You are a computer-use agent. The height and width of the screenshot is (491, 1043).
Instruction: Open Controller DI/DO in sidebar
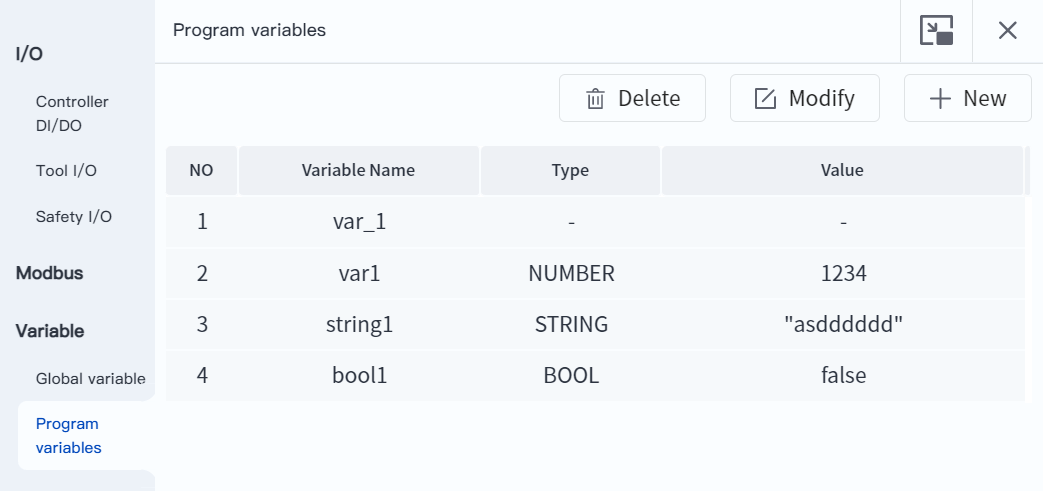[x=72, y=113]
